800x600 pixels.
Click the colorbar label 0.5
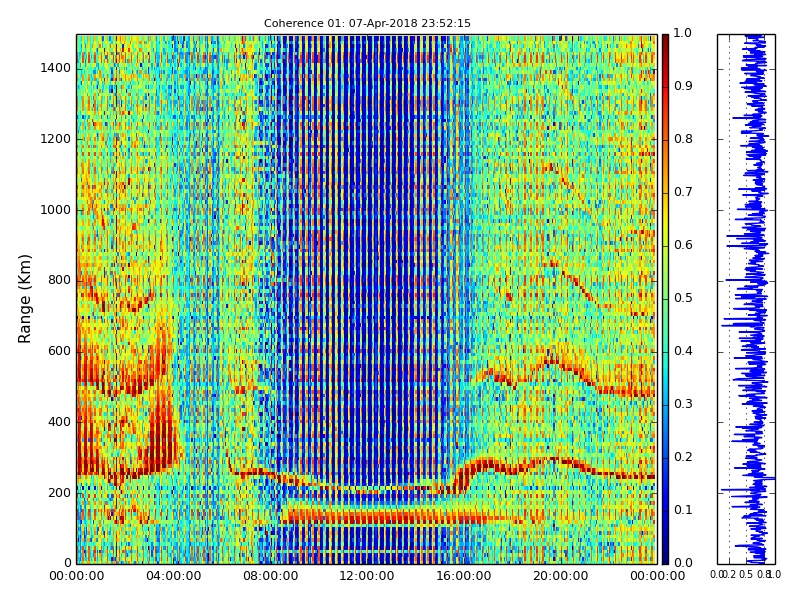click(683, 298)
